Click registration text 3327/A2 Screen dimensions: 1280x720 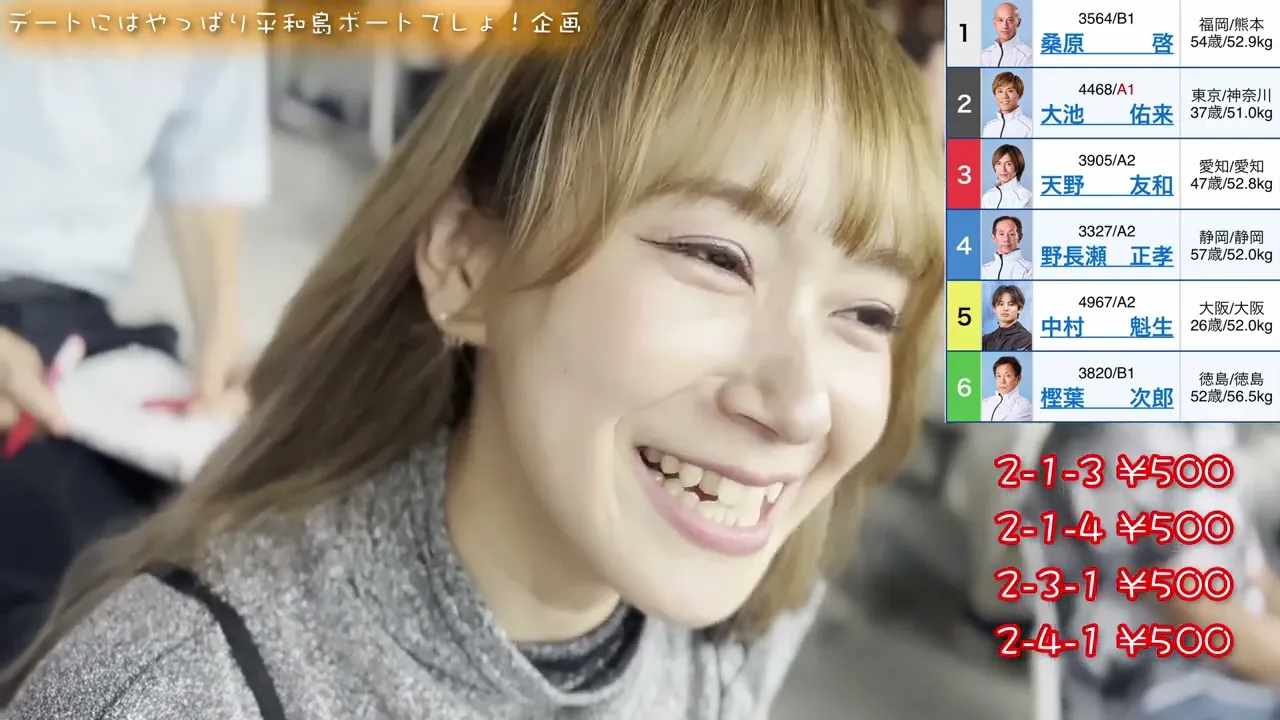1106,231
